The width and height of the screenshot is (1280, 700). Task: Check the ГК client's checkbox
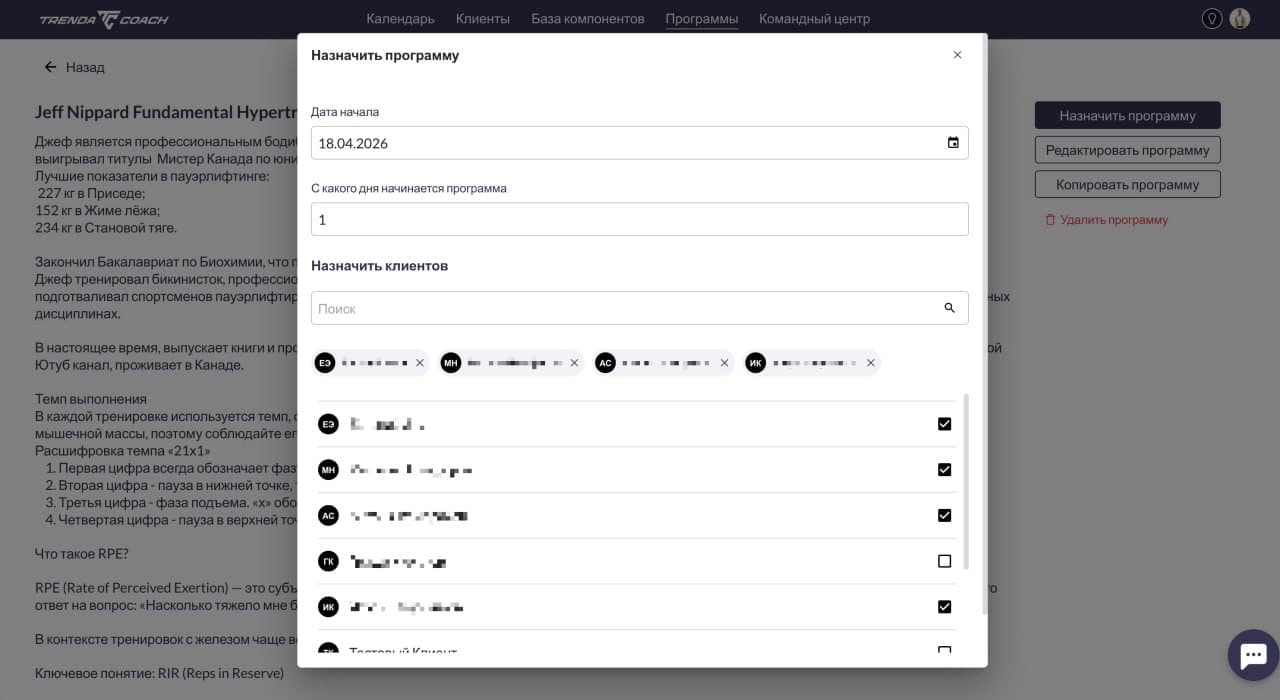pyautogui.click(x=944, y=561)
